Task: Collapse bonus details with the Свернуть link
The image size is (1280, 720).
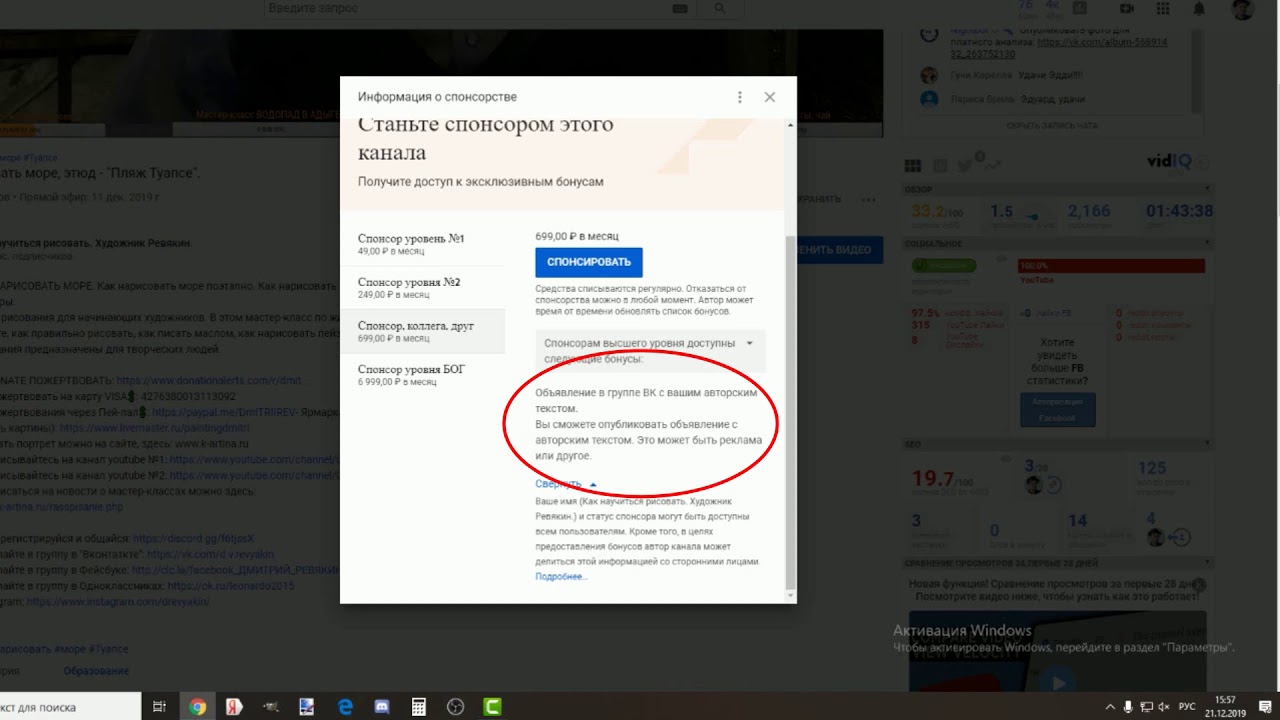Action: 566,484
